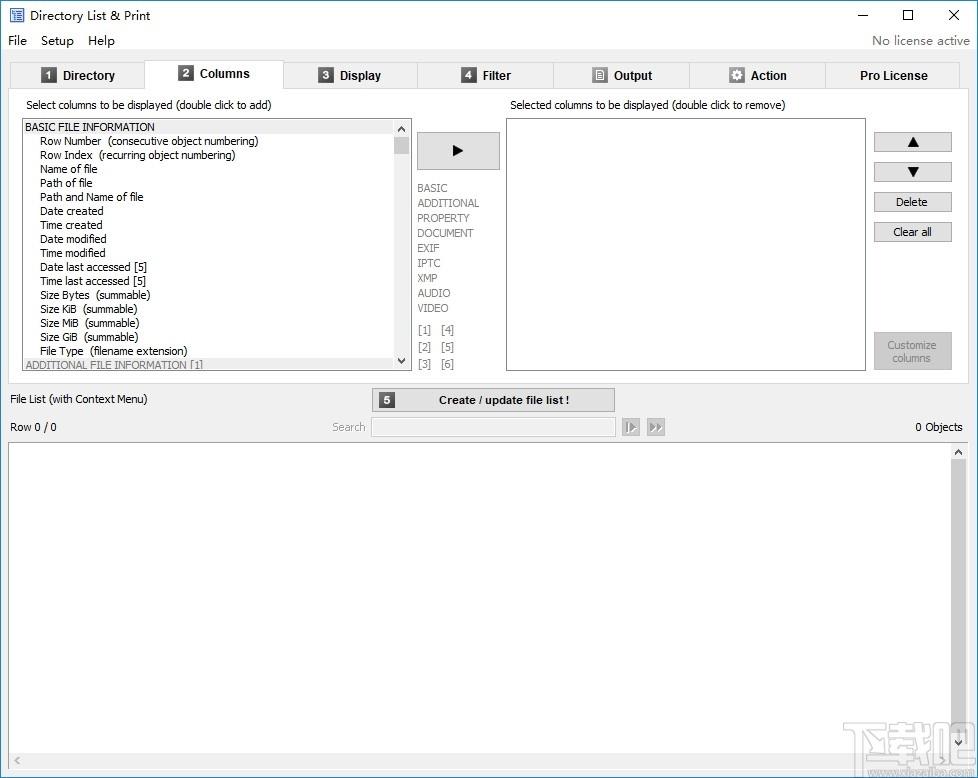Click search next result icon
This screenshot has width=978, height=778.
pyautogui.click(x=631, y=427)
